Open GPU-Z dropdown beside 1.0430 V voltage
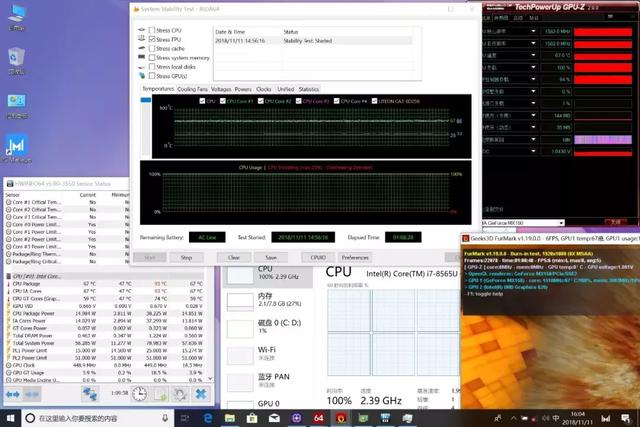Image resolution: width=640 pixels, height=427 pixels. tap(533, 151)
